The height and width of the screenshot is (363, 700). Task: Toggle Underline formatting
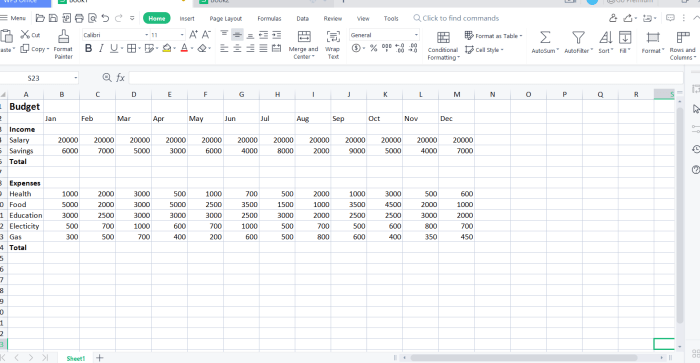(x=114, y=48)
